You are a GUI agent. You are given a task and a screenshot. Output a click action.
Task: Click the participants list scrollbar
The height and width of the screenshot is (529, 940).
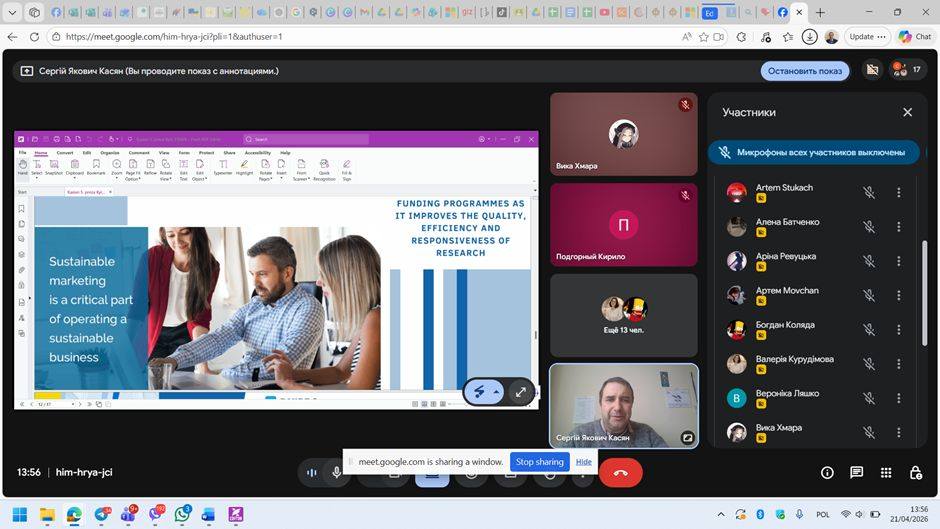pyautogui.click(x=923, y=290)
